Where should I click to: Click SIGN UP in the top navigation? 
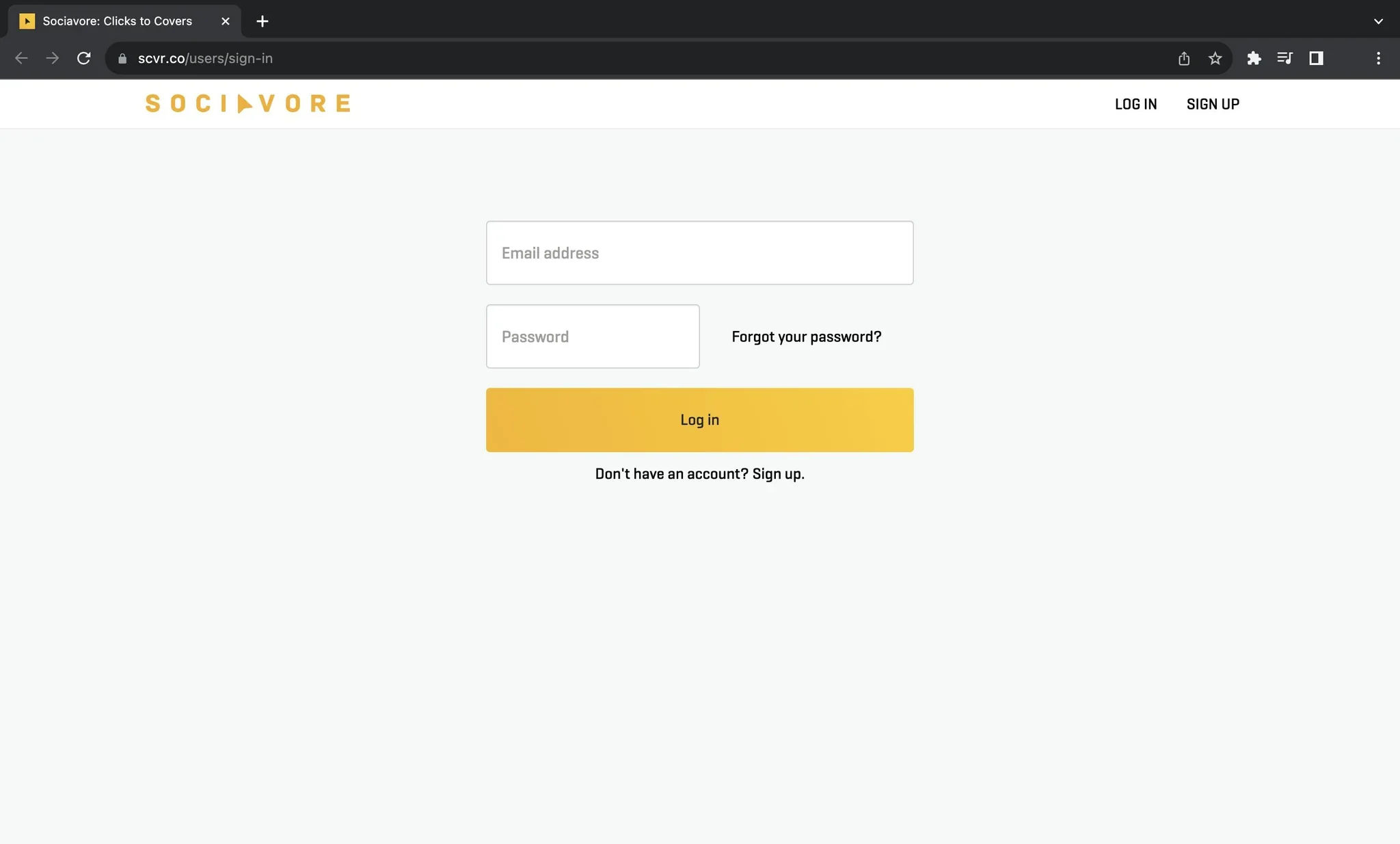(x=1213, y=104)
